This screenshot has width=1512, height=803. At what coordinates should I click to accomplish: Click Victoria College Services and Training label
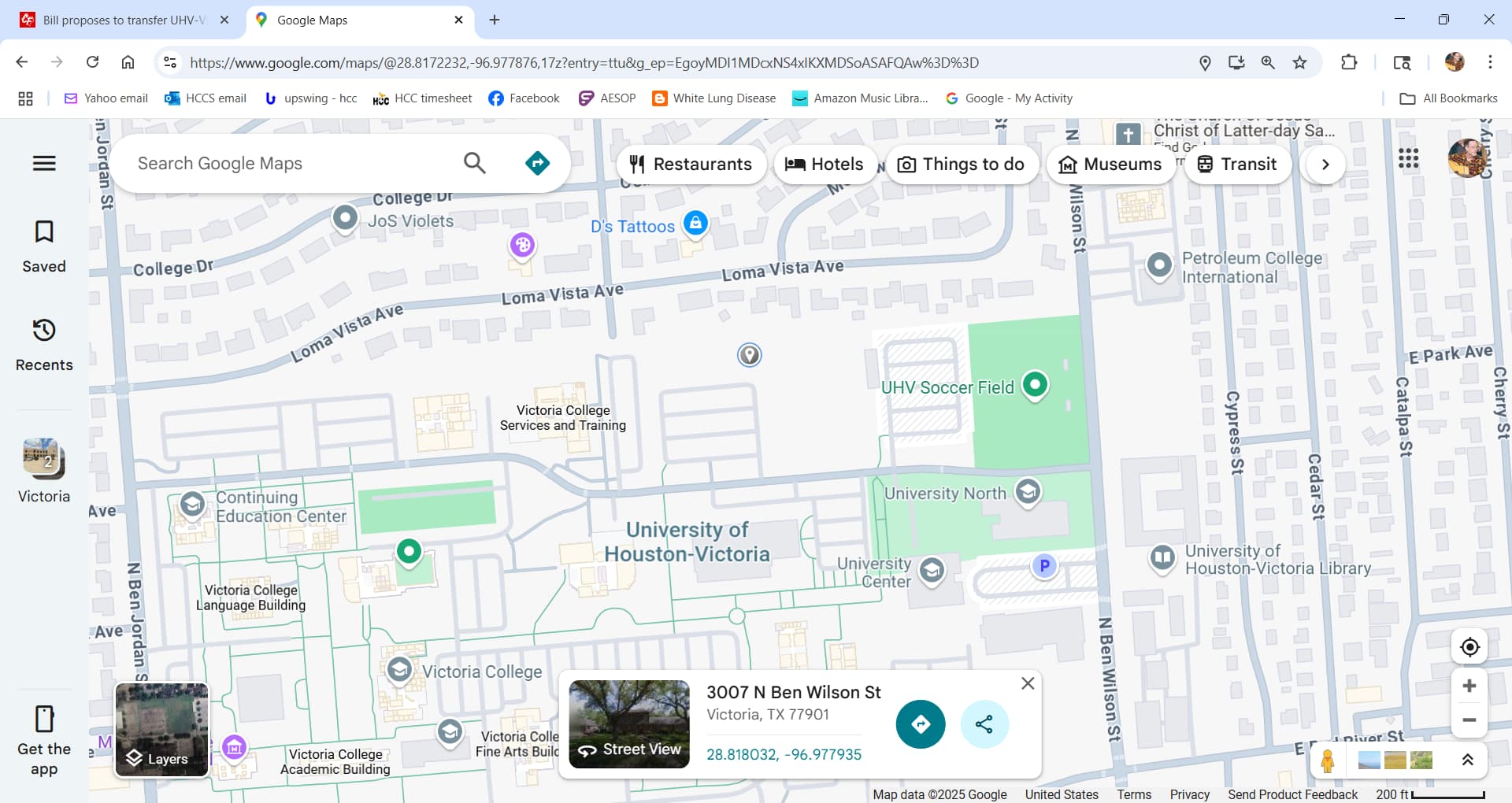pos(562,417)
